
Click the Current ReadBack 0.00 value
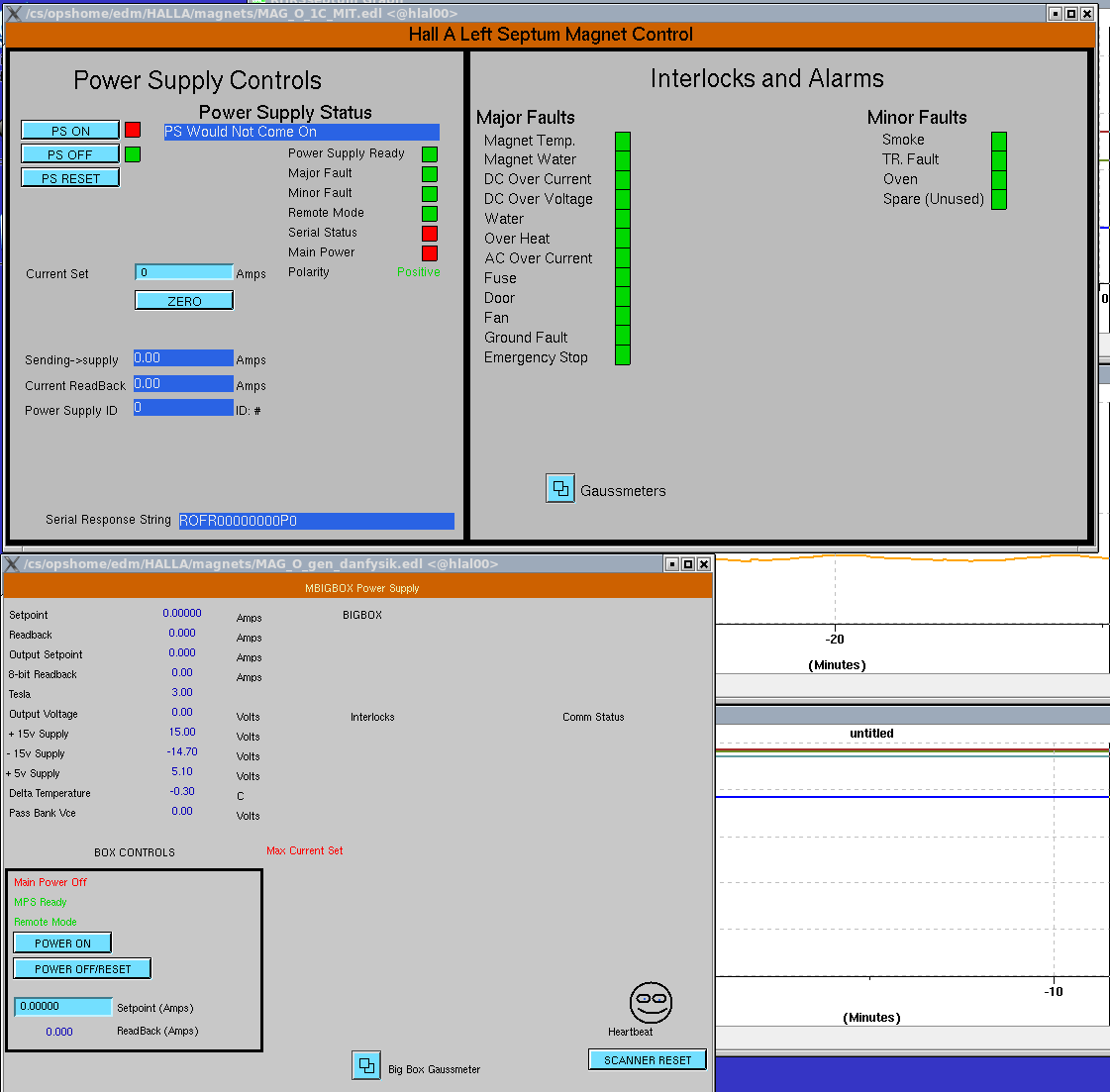point(183,383)
